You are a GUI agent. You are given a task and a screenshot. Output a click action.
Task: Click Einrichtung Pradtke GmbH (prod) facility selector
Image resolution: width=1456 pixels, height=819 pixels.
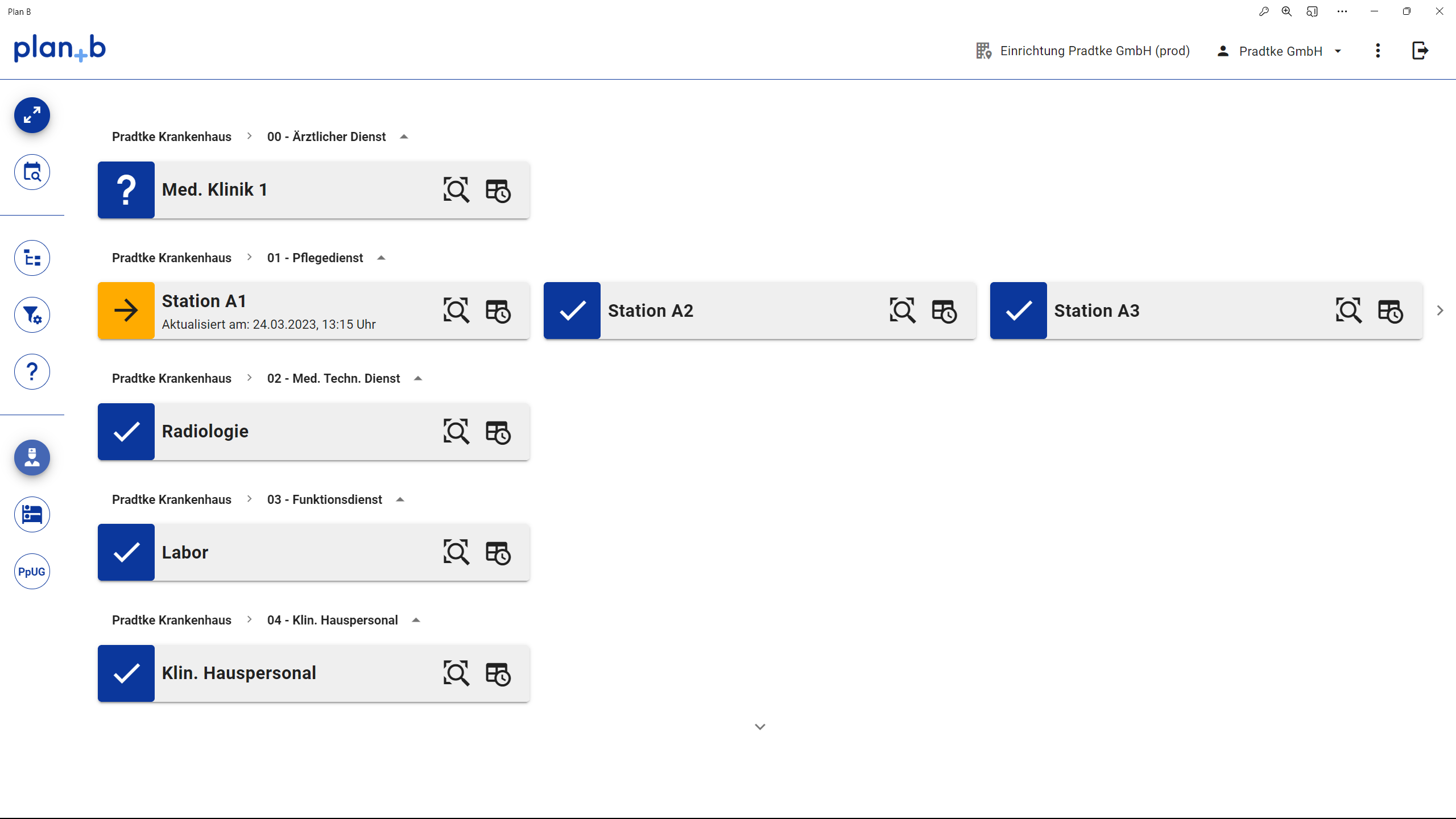(1083, 51)
